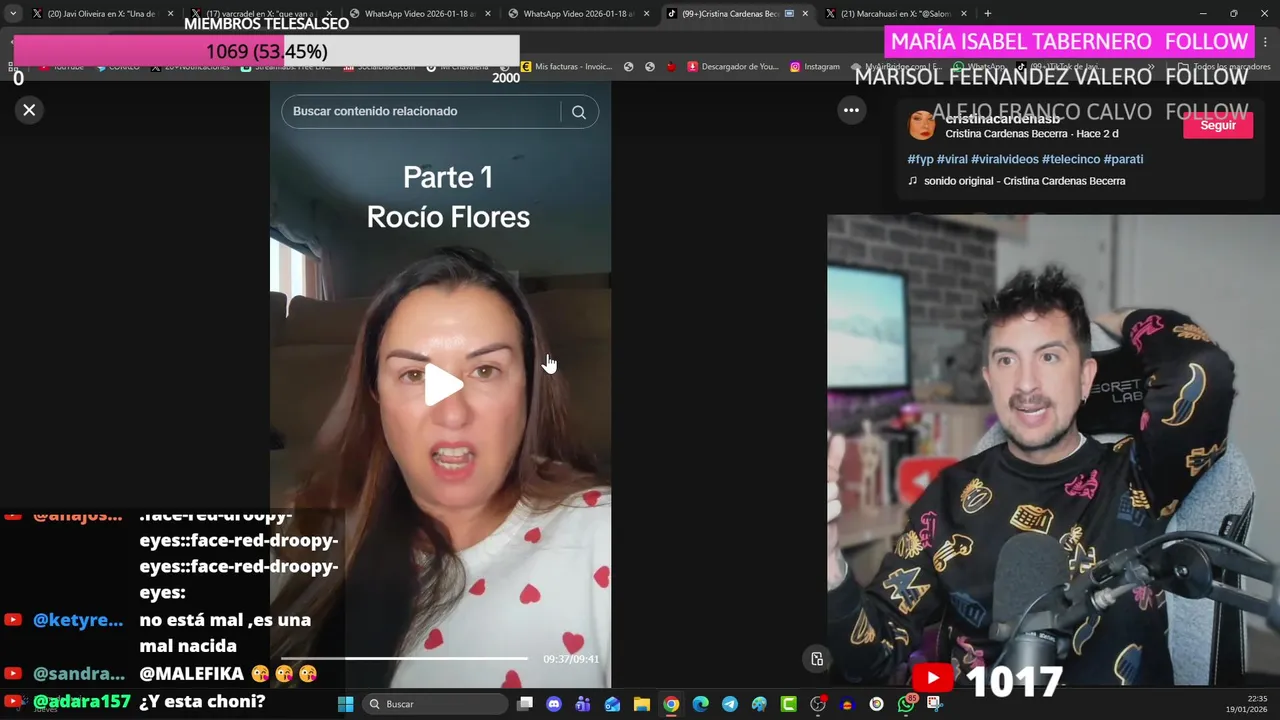Open File Explorer from the taskbar
The width and height of the screenshot is (1280, 720).
(642, 704)
